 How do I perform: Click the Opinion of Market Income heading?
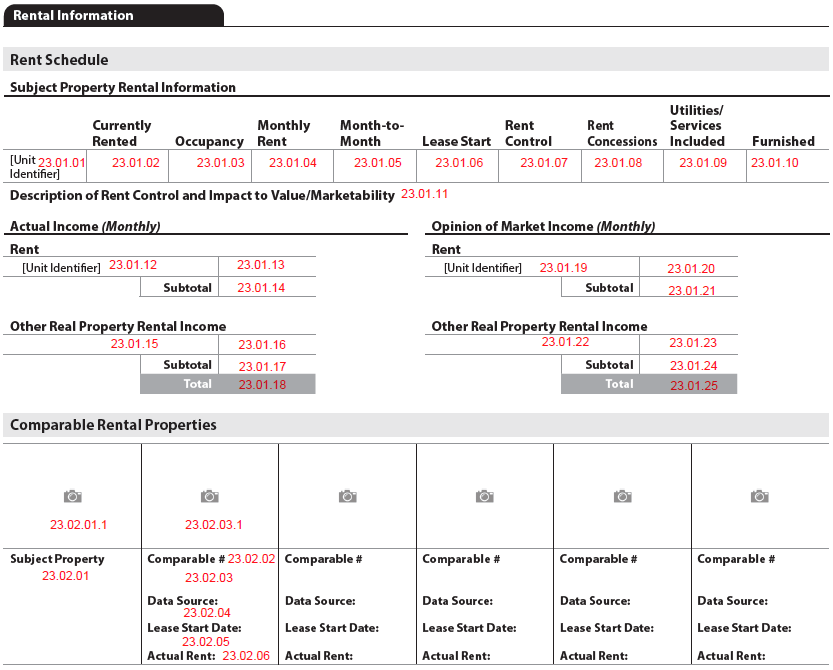543,226
